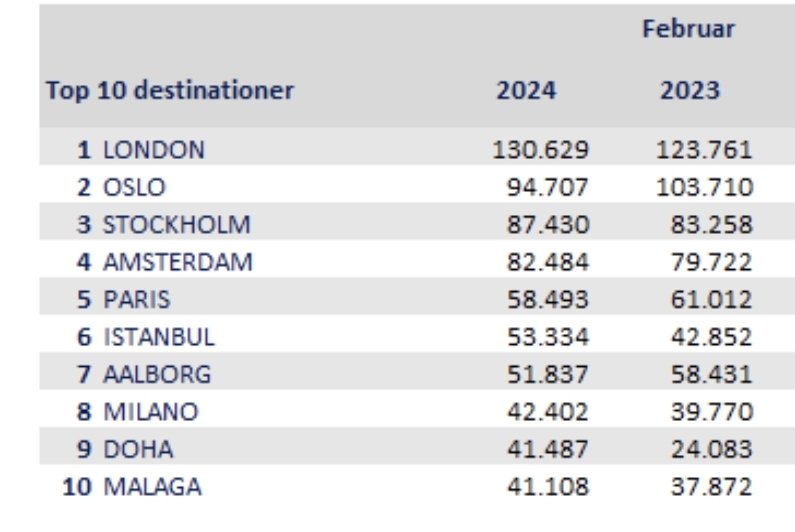Click Doha's 2023 value 24.083
The width and height of the screenshot is (795, 532).
tap(708, 450)
